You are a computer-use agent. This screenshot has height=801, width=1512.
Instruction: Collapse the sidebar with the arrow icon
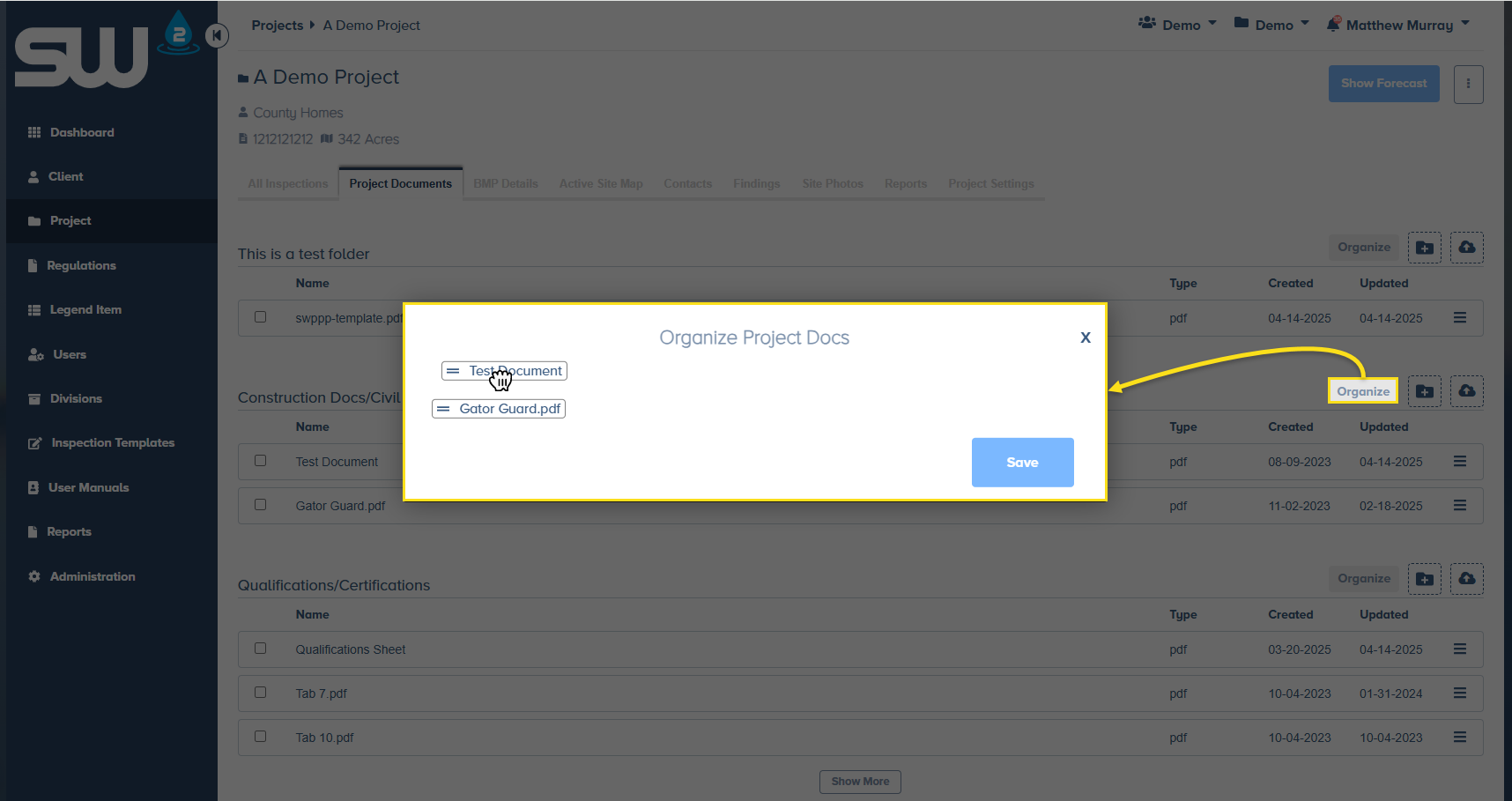[x=216, y=35]
